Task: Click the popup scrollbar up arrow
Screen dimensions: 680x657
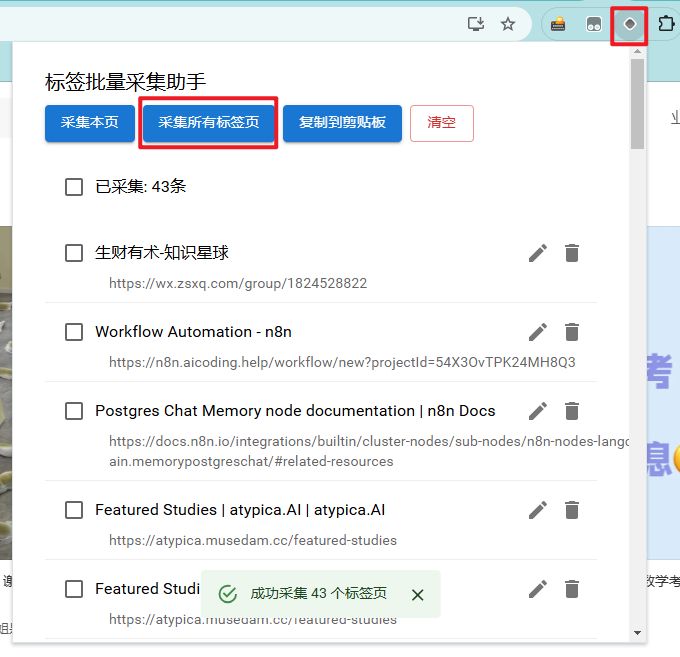Action: point(637,51)
